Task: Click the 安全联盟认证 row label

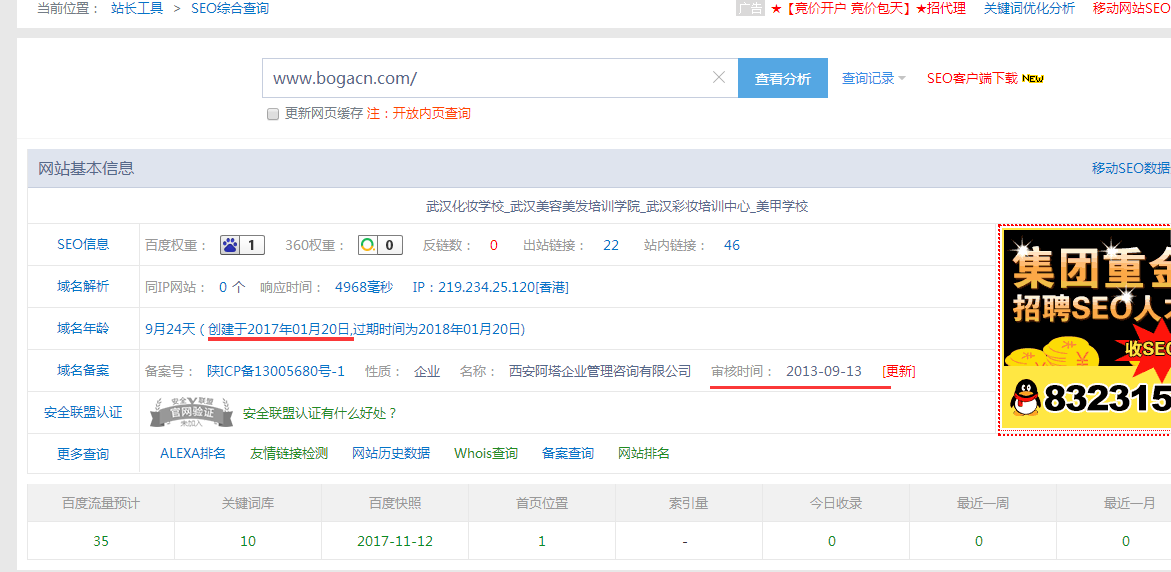Action: (x=83, y=412)
